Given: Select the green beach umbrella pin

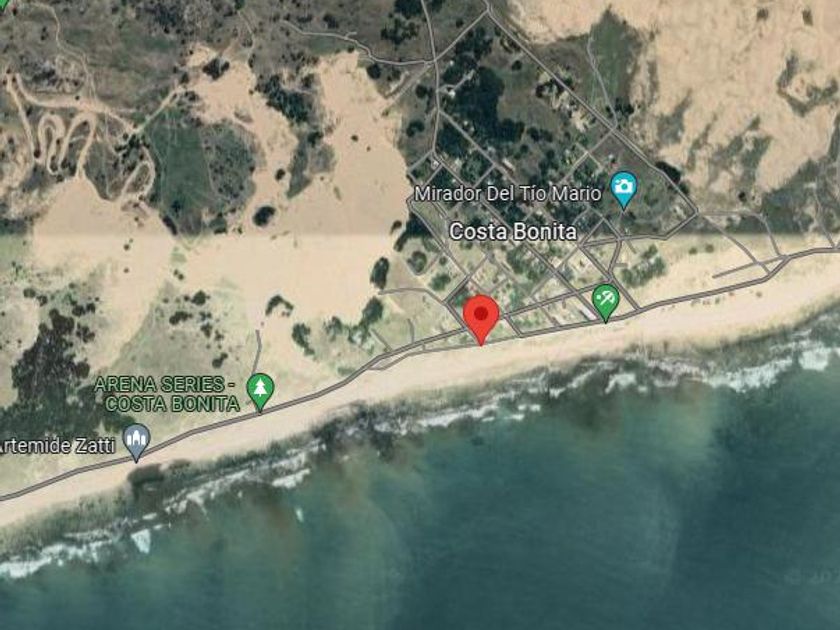Looking at the screenshot, I should [605, 303].
